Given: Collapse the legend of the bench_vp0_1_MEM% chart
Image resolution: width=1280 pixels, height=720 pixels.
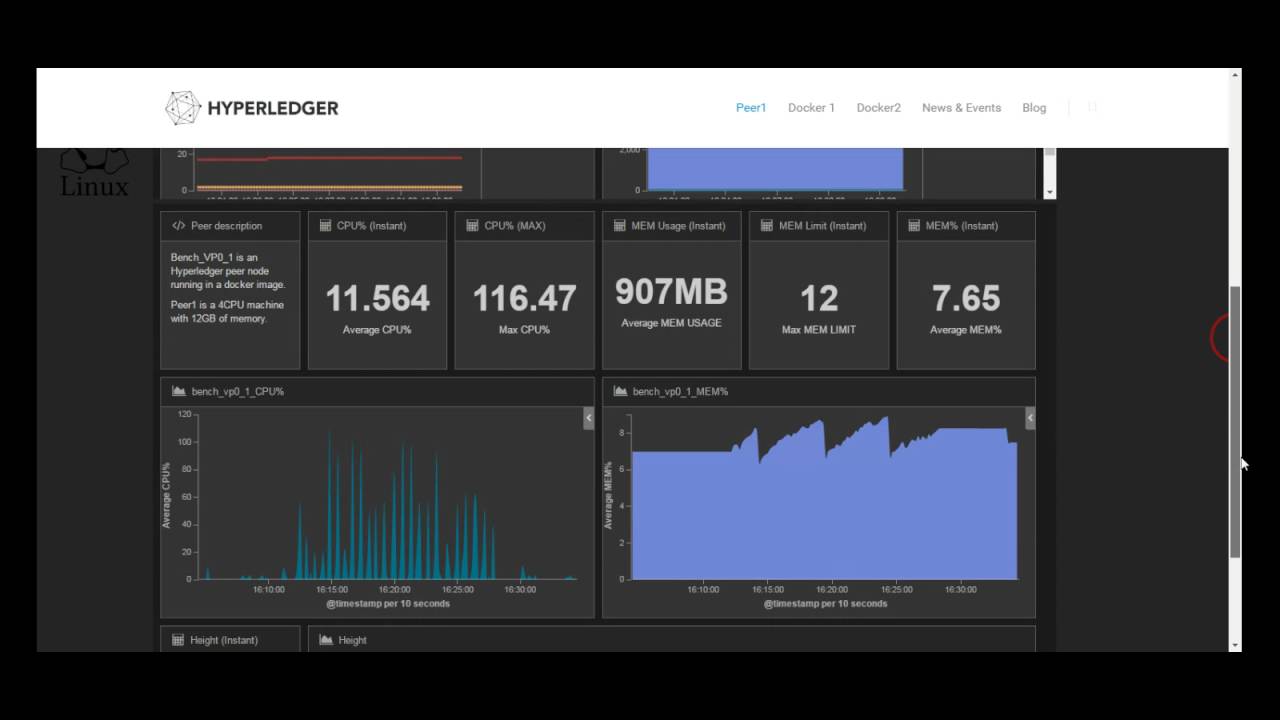Looking at the screenshot, I should point(1030,418).
